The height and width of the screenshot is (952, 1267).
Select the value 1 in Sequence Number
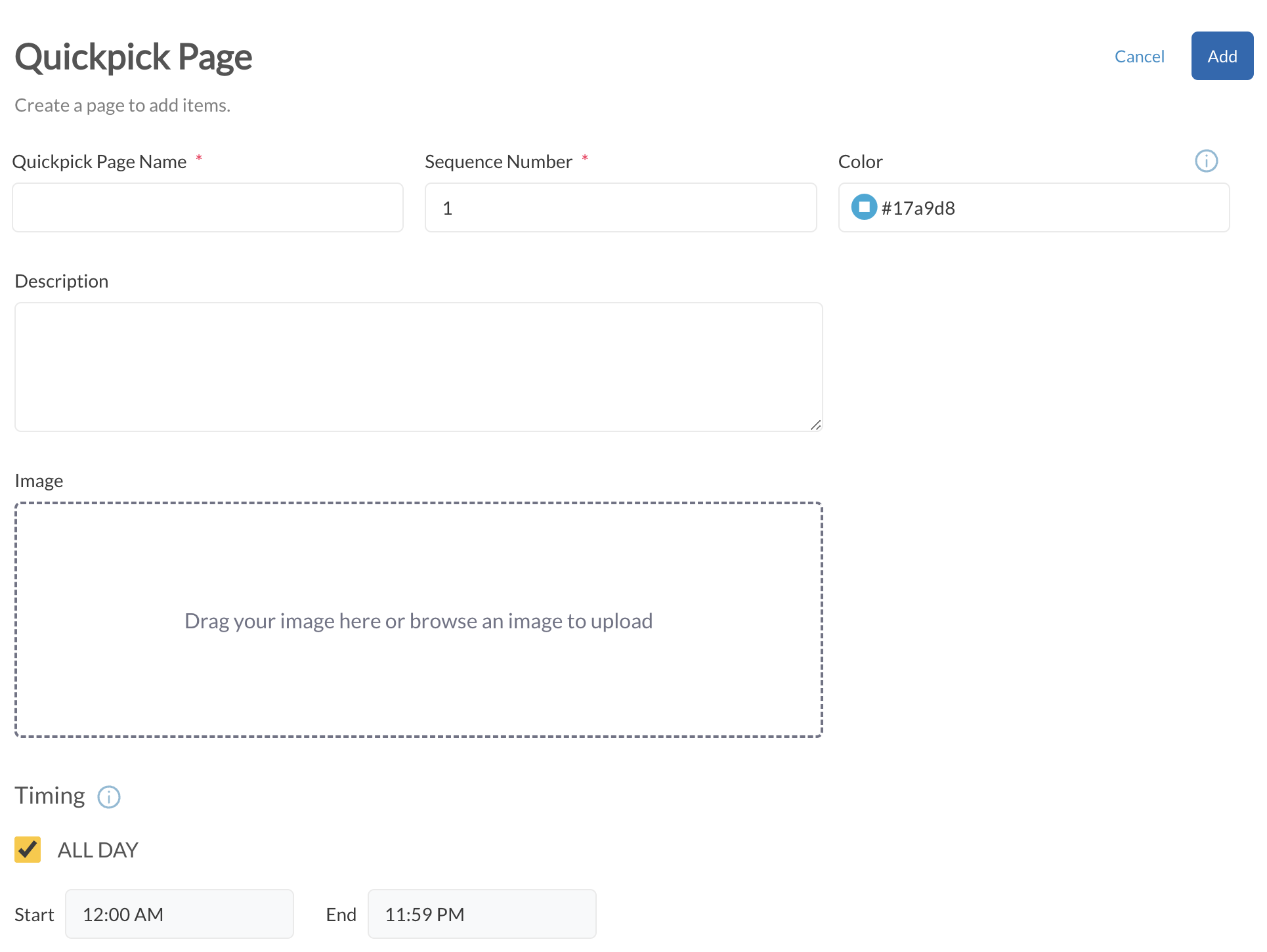[448, 207]
